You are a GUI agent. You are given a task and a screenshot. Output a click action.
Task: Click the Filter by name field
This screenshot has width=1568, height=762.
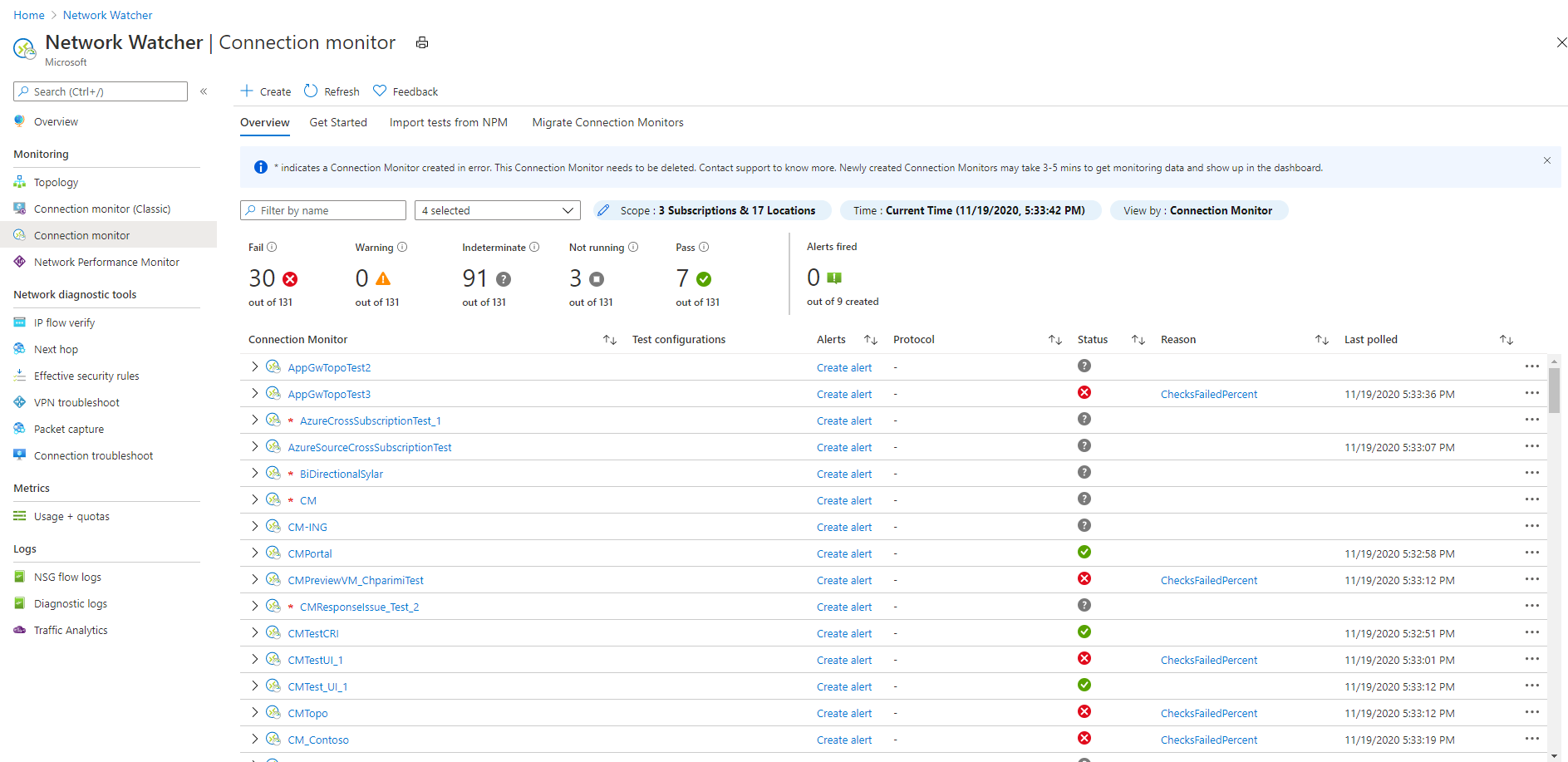322,210
